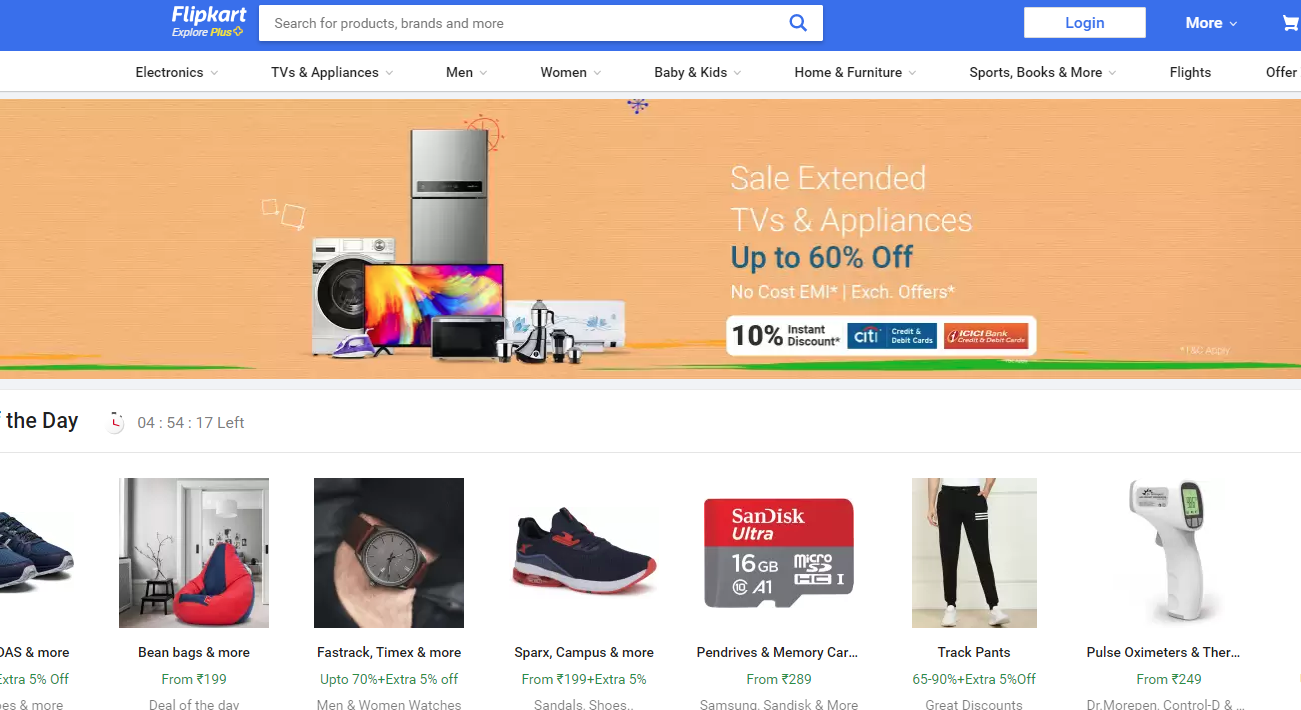This screenshot has width=1301, height=710.
Task: Click 'Deal of the day' subtitle
Action: (x=194, y=703)
